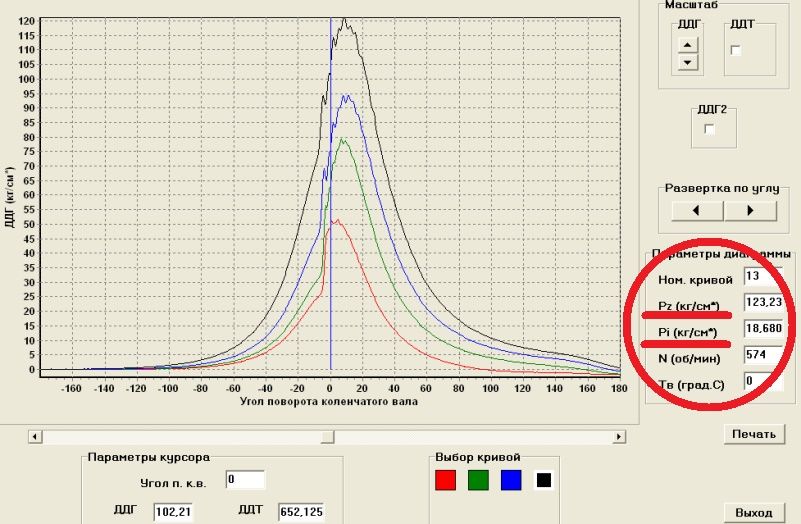Click the Pi (кг/см²) value field
Viewport: 801px width, 524px height.
(764, 328)
